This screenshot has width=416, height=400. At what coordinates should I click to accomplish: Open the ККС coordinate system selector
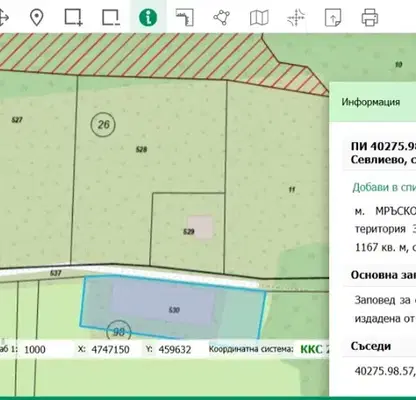(314, 349)
